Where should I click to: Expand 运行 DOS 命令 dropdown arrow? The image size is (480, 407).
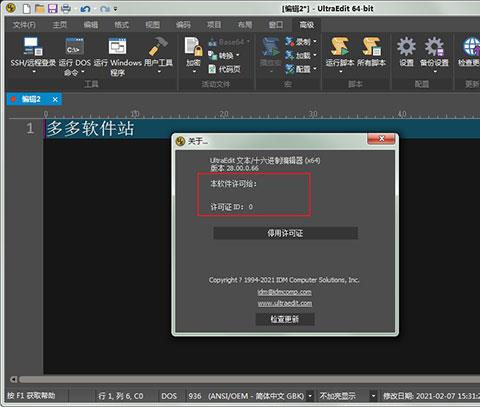coord(83,72)
